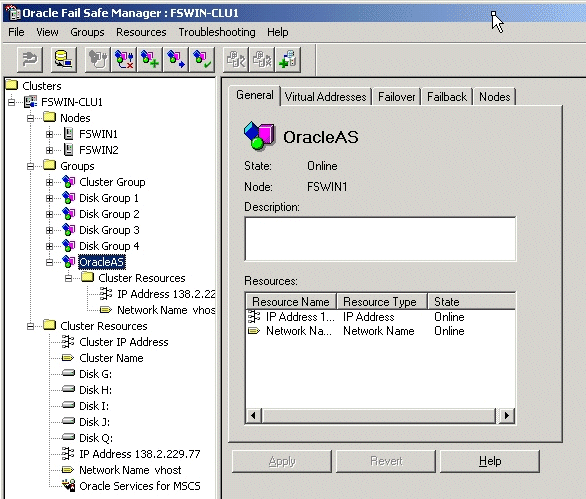Switch to the Nodes tab
This screenshot has height=499, width=586.
494,97
